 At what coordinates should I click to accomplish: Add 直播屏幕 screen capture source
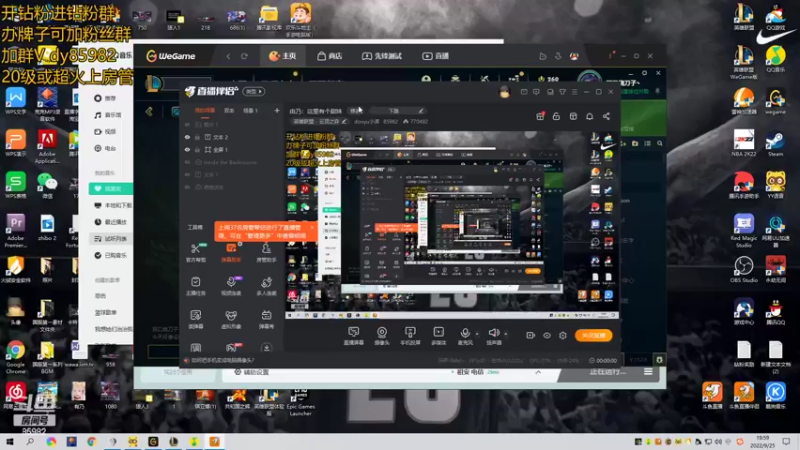coord(354,336)
